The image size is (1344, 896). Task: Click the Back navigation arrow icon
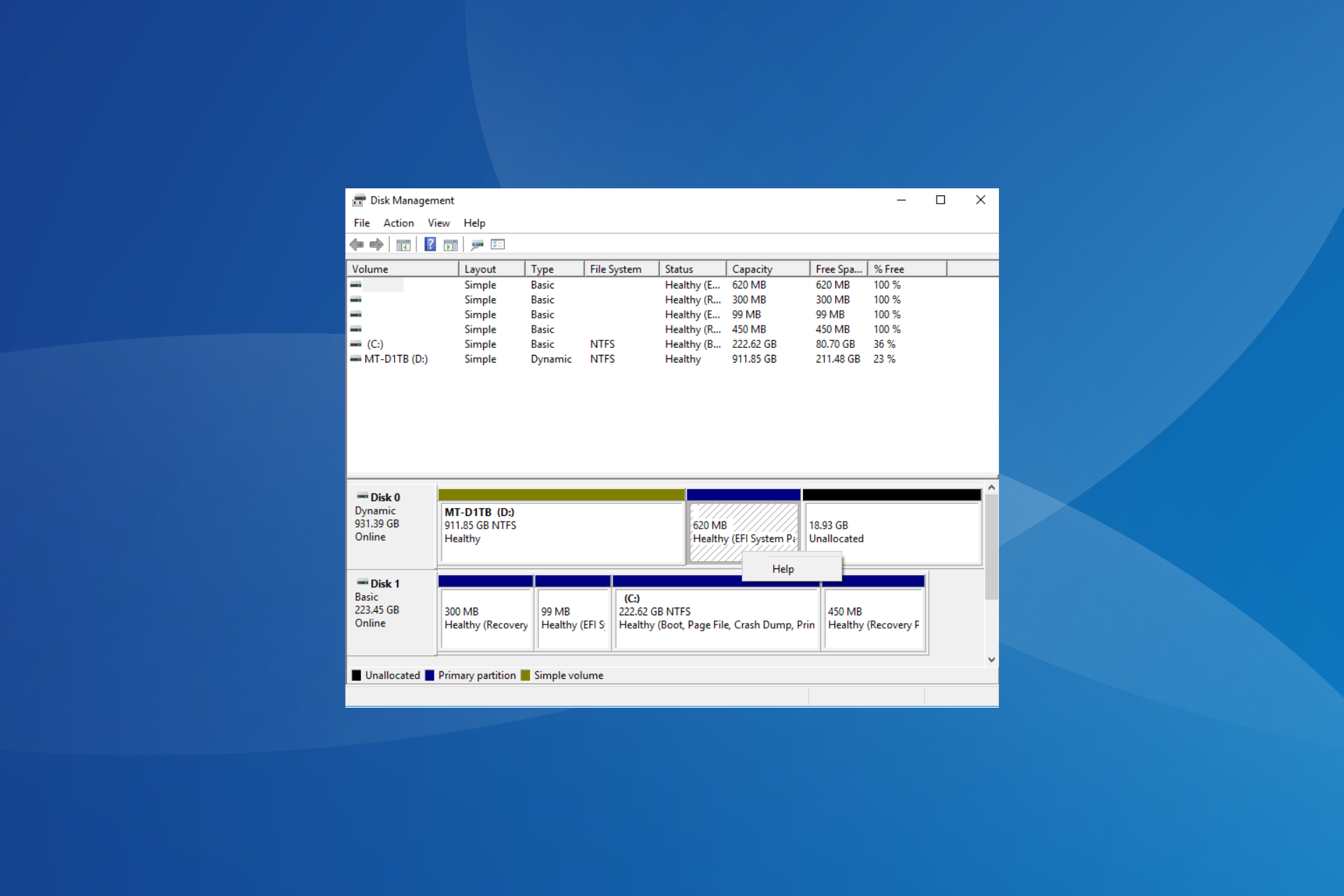(x=356, y=245)
